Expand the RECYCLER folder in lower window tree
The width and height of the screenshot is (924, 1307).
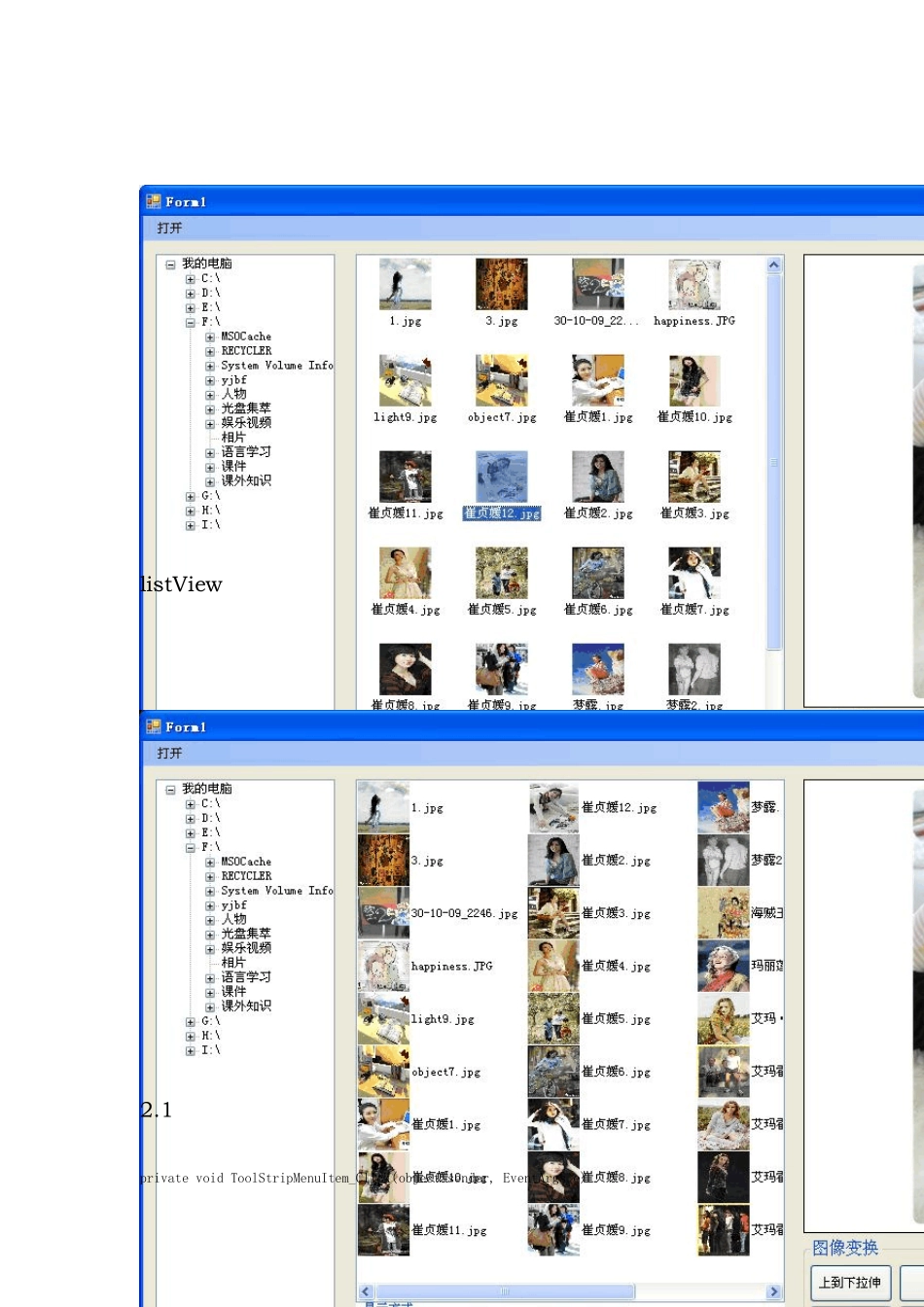pos(210,876)
